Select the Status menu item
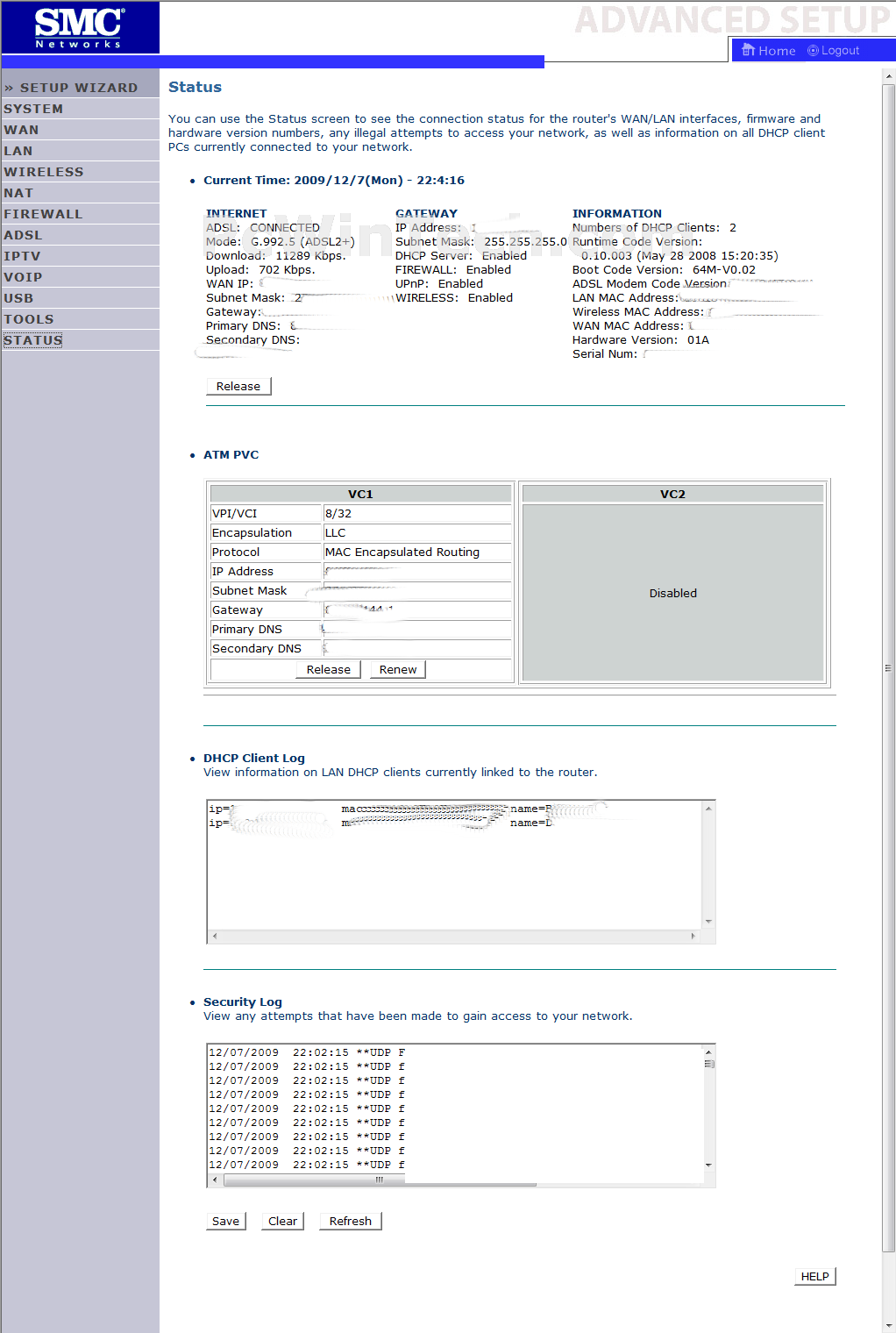 pos(33,340)
